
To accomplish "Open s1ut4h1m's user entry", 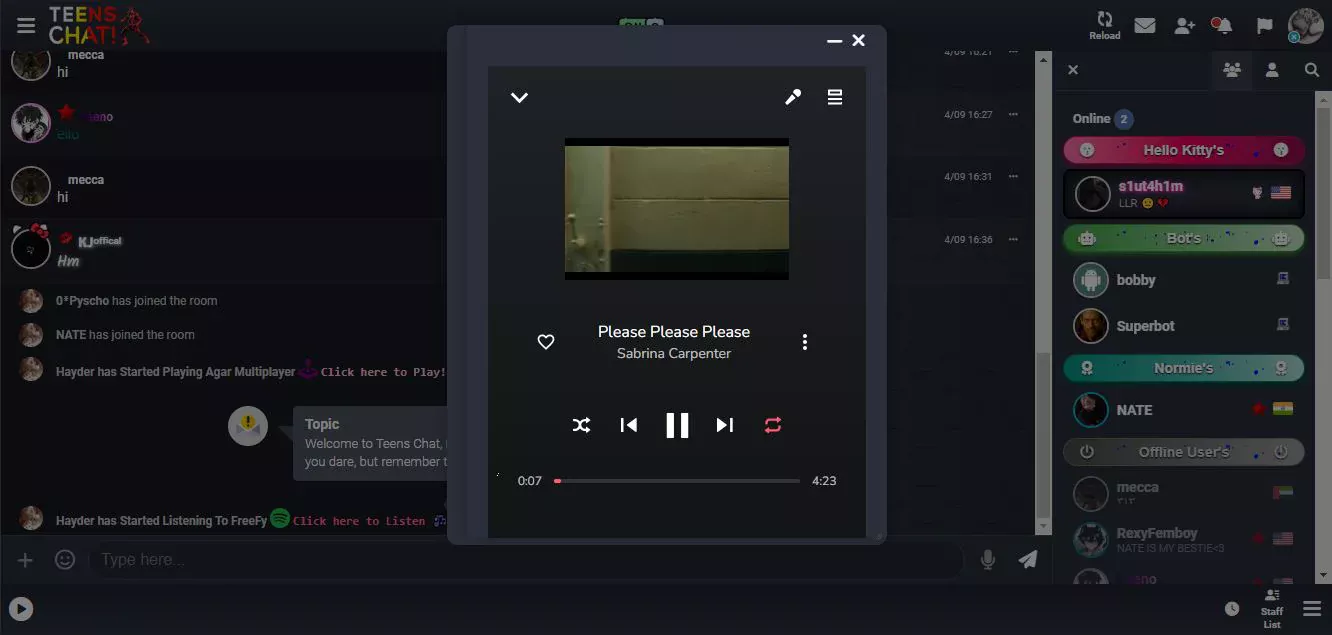I will pyautogui.click(x=1184, y=194).
